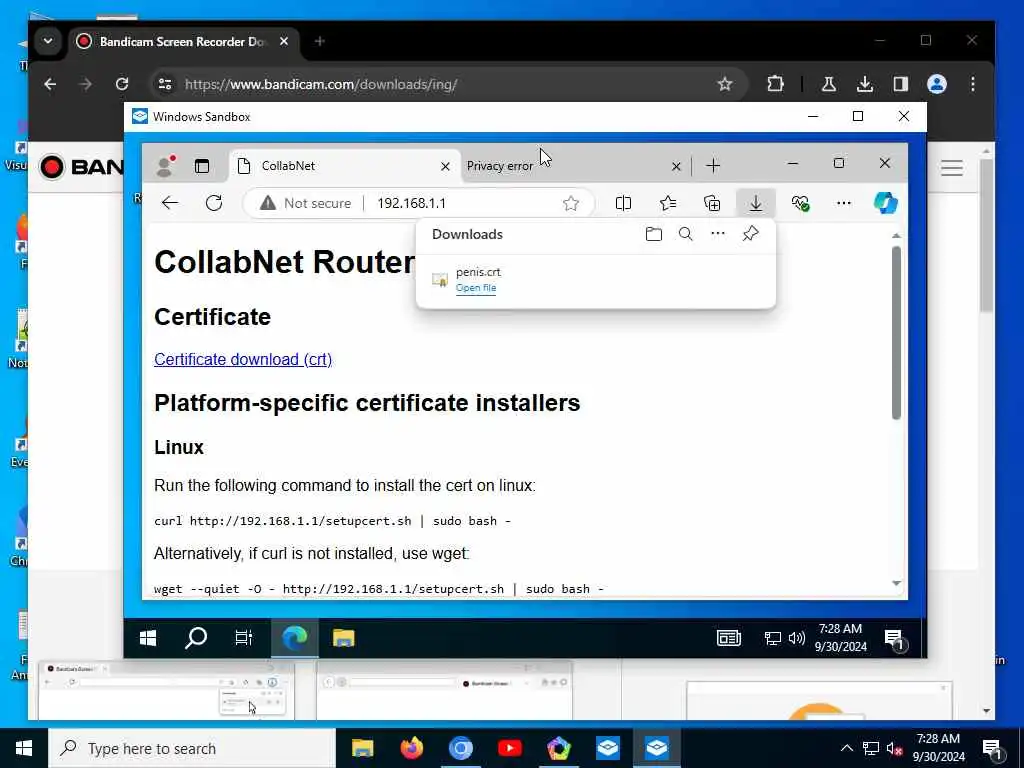Open Edge Browser essentials heart icon
The width and height of the screenshot is (1024, 768).
click(x=800, y=203)
